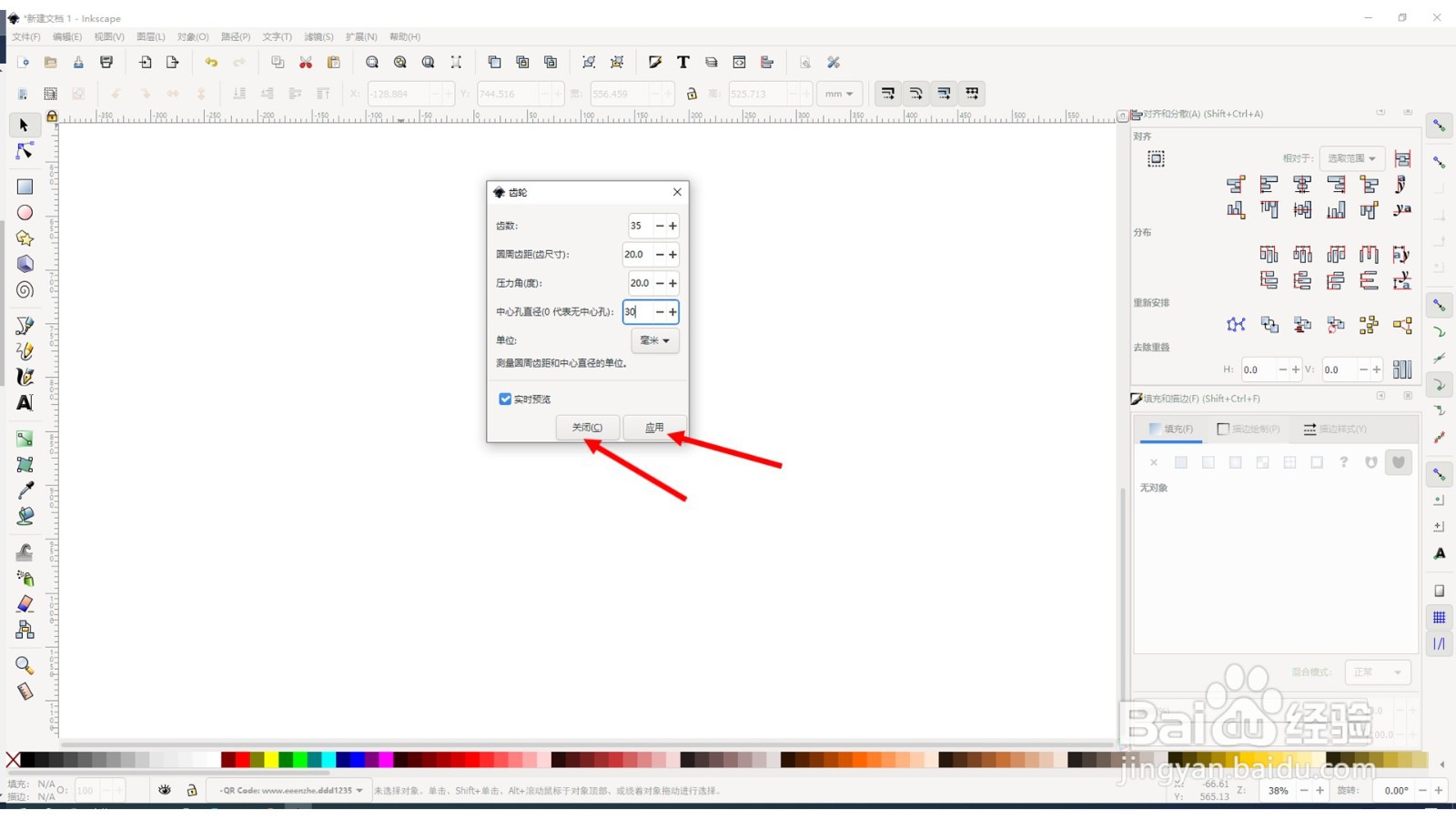Open the Edit menu
This screenshot has width=1456, height=819.
point(67,37)
